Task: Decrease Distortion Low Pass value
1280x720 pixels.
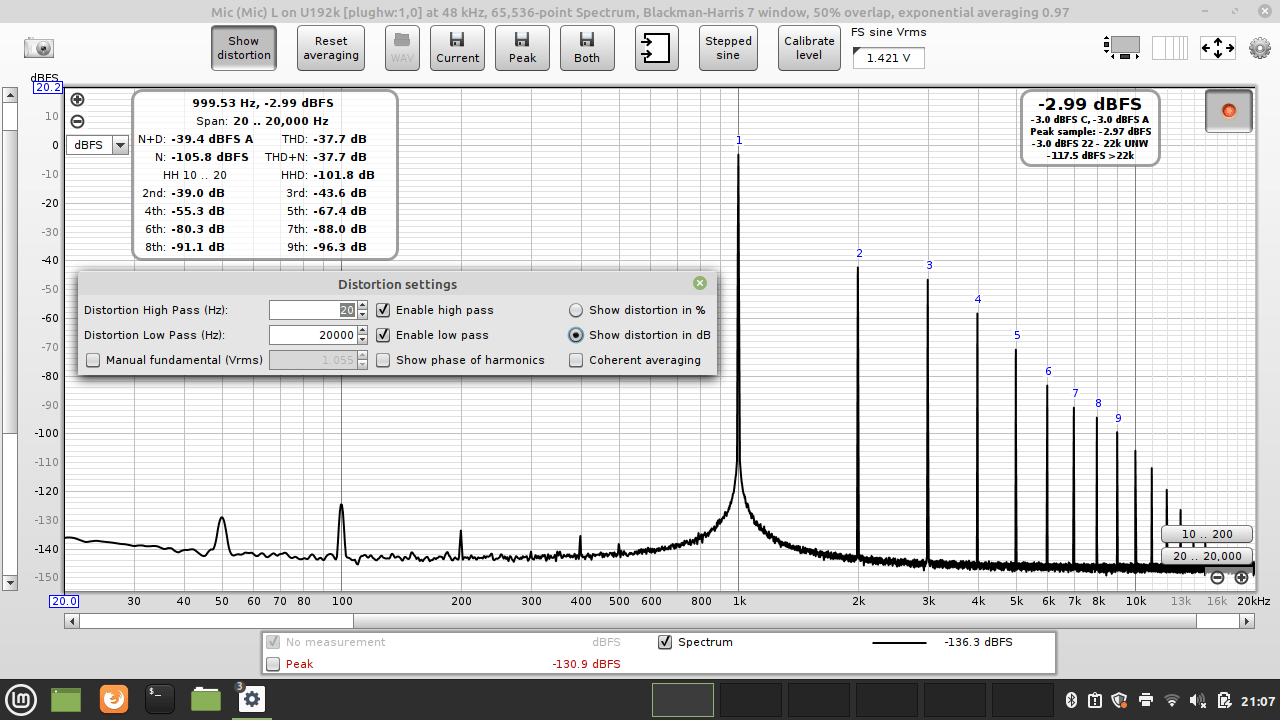Action: coord(363,340)
